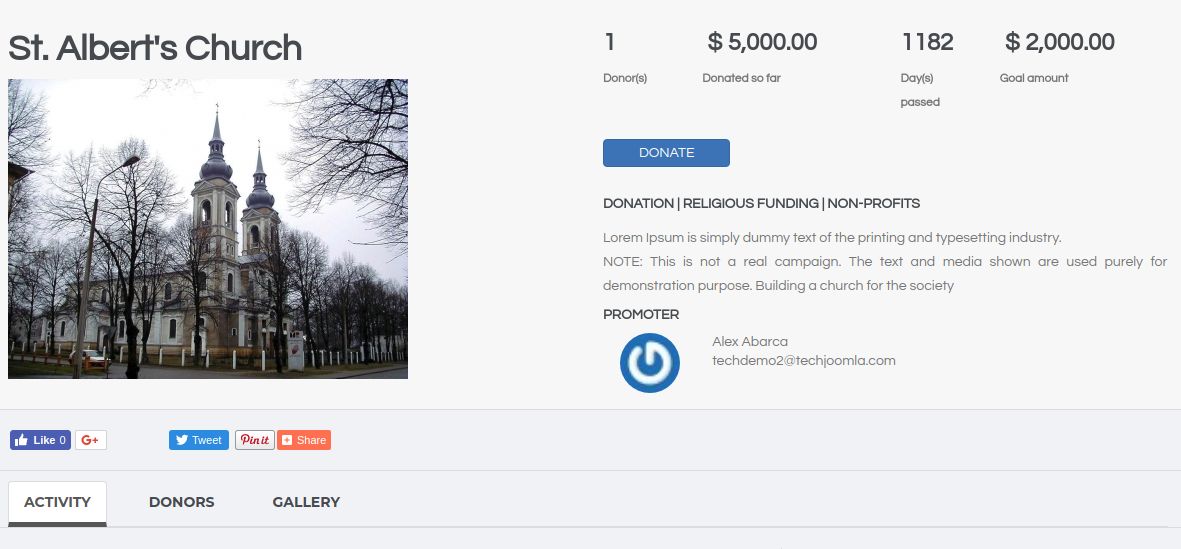Click the Twitter Tweet button
The width and height of the screenshot is (1181, 549).
pyautogui.click(x=199, y=440)
